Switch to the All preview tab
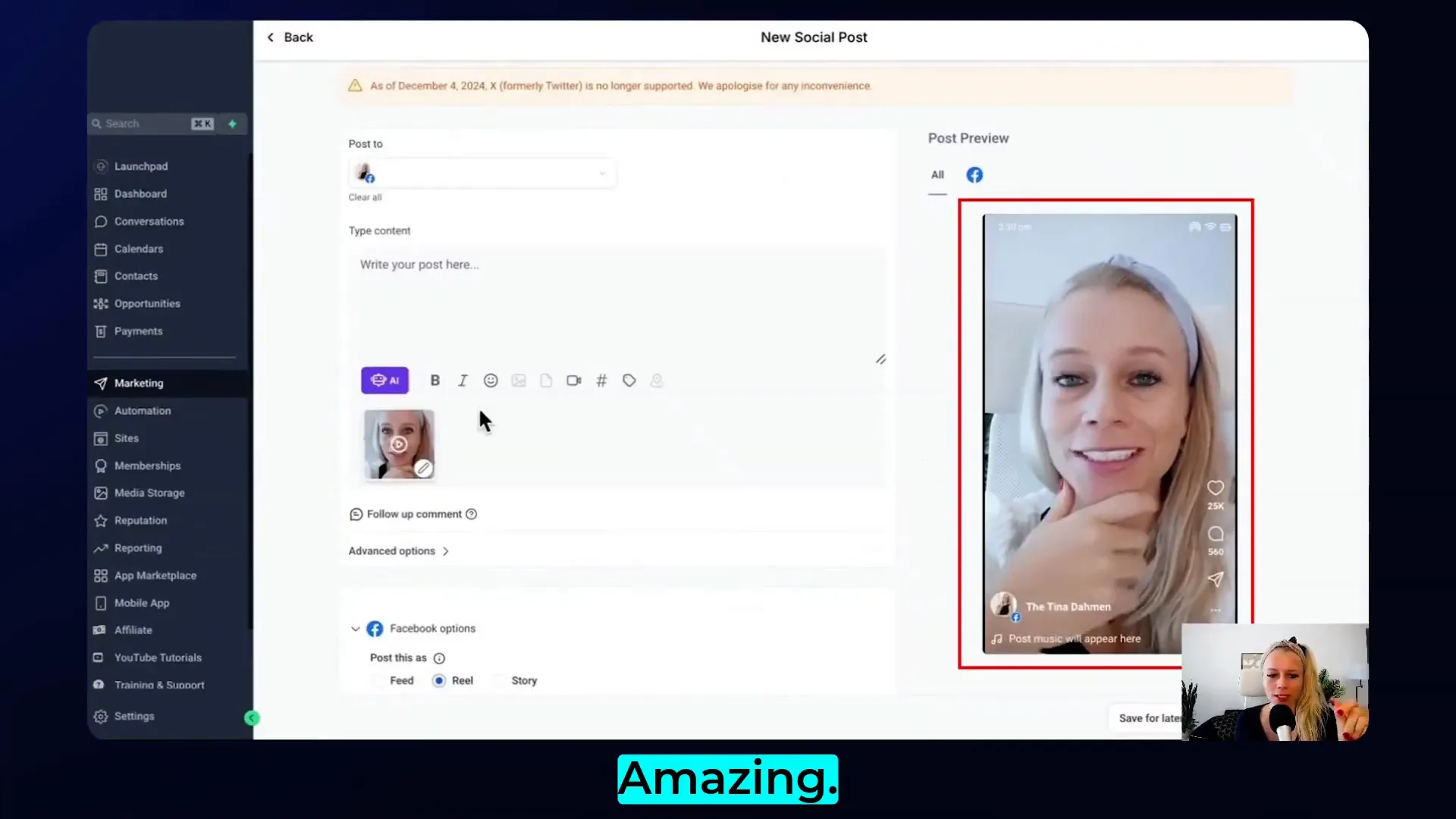 pos(937,175)
